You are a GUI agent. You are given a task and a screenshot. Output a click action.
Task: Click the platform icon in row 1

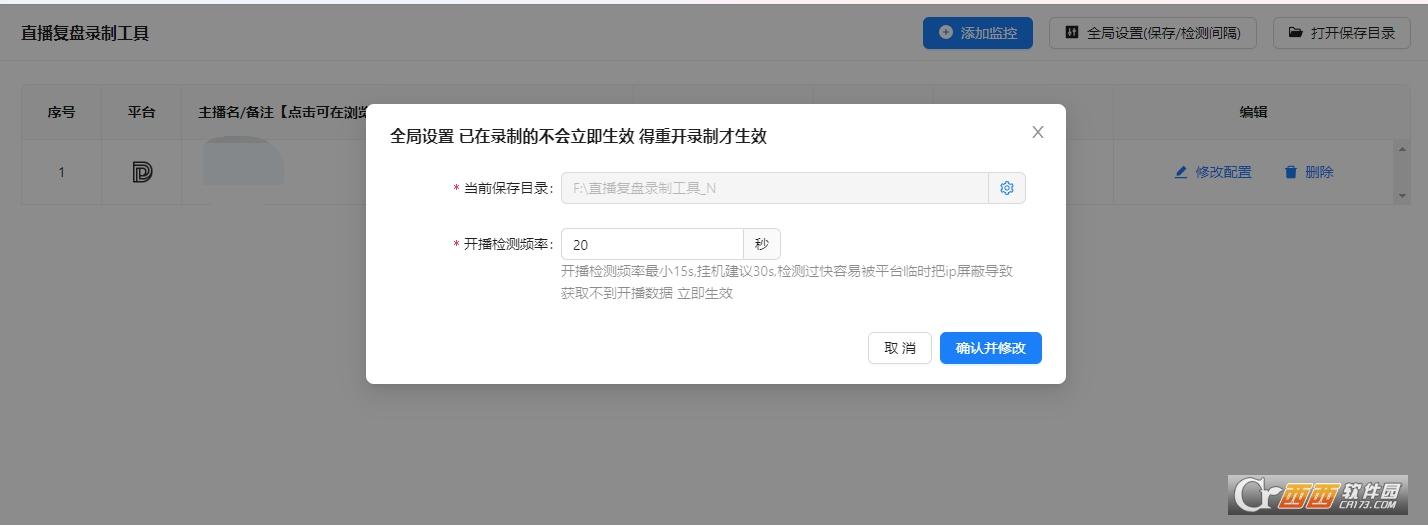(x=142, y=172)
